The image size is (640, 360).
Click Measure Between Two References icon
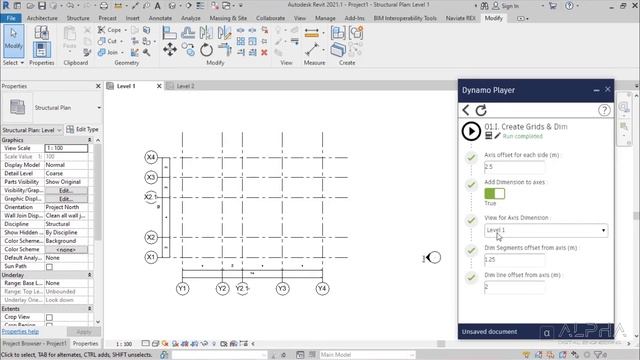(311, 50)
